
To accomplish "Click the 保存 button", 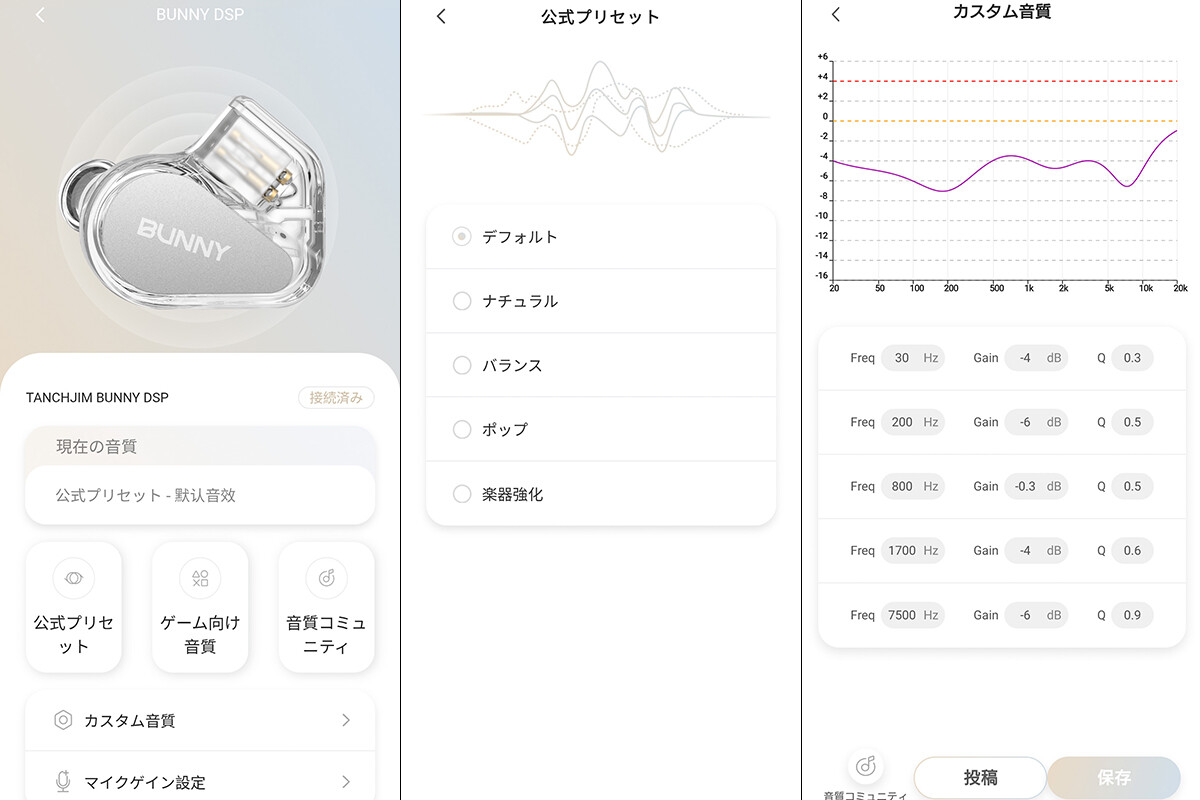I will point(1114,777).
